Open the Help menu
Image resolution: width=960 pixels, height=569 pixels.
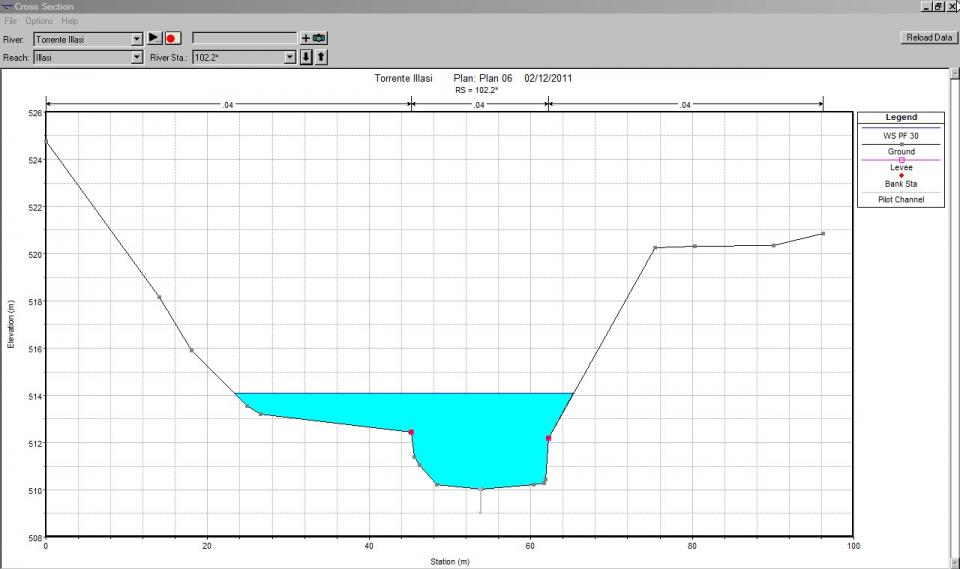69,21
